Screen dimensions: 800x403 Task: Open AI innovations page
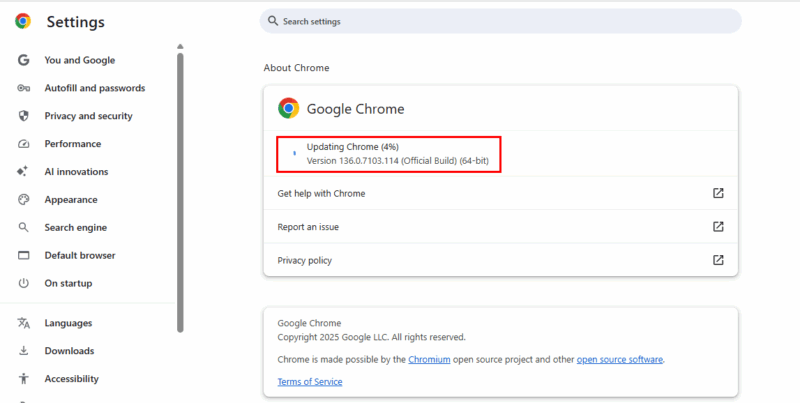pyautogui.click(x=76, y=171)
